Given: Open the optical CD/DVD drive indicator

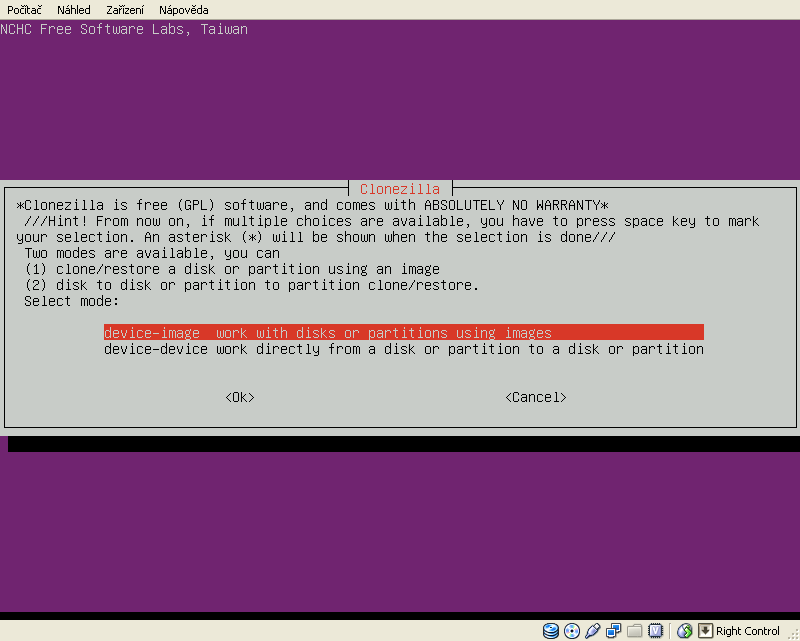Looking at the screenshot, I should 571,631.
